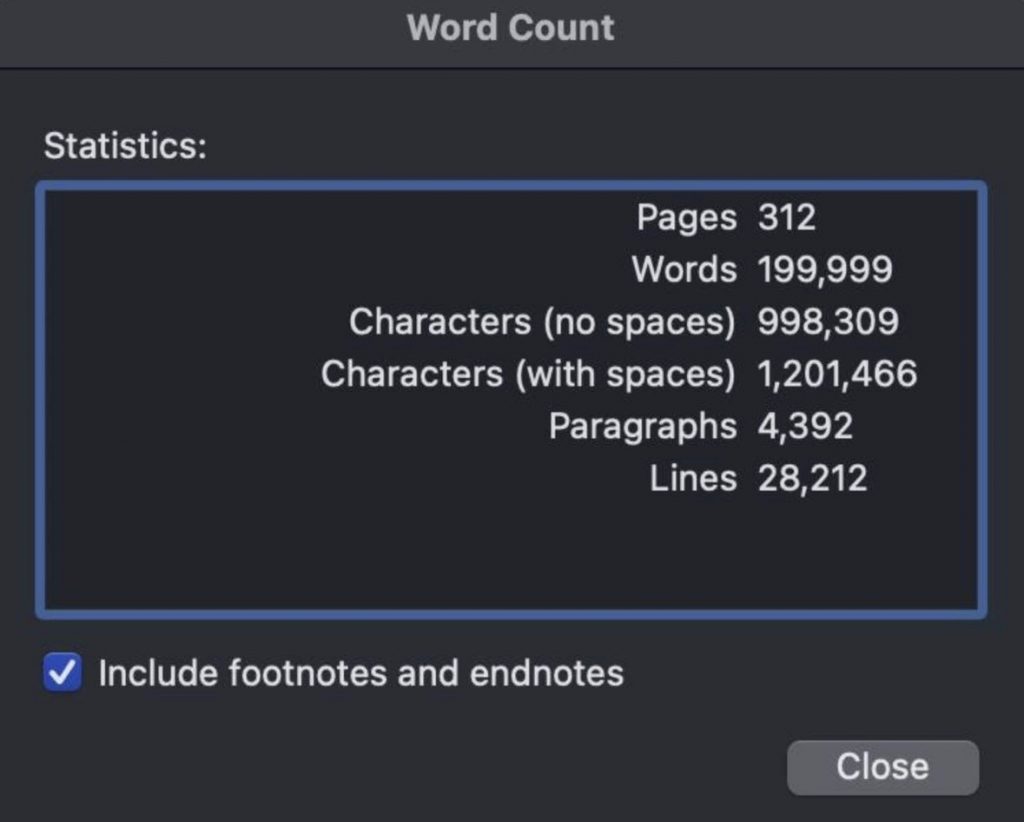Select the Paragraphs row label
The image size is (1024, 822).
642,426
